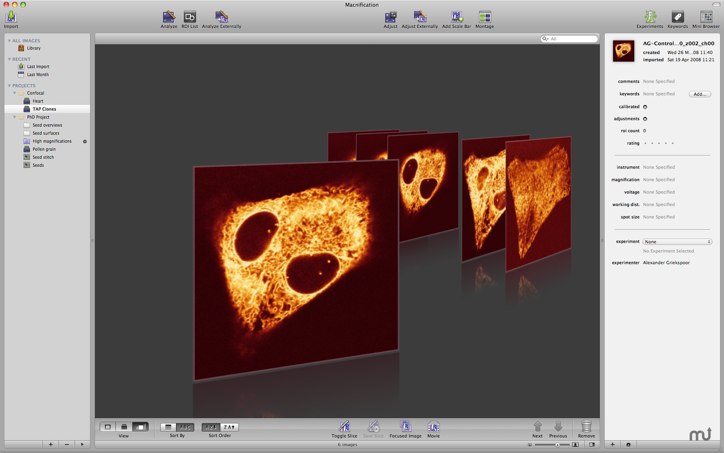The image size is (724, 453).
Task: Click the search field in the browser
Action: point(571,38)
